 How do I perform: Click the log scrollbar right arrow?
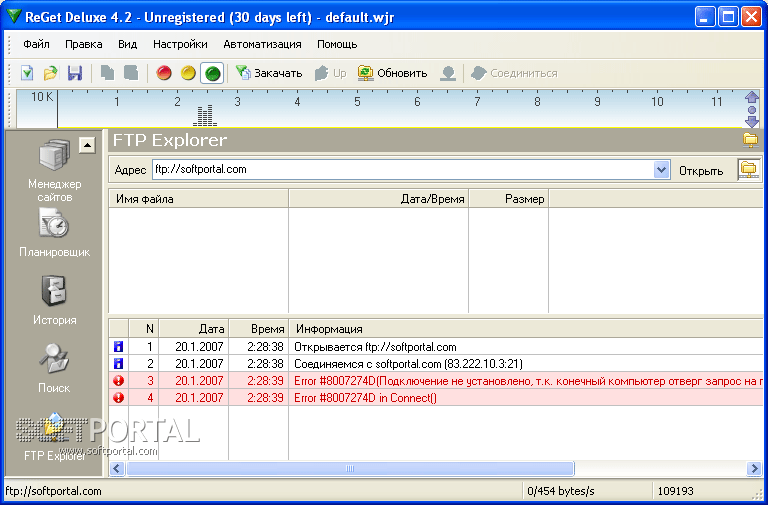[x=754, y=468]
